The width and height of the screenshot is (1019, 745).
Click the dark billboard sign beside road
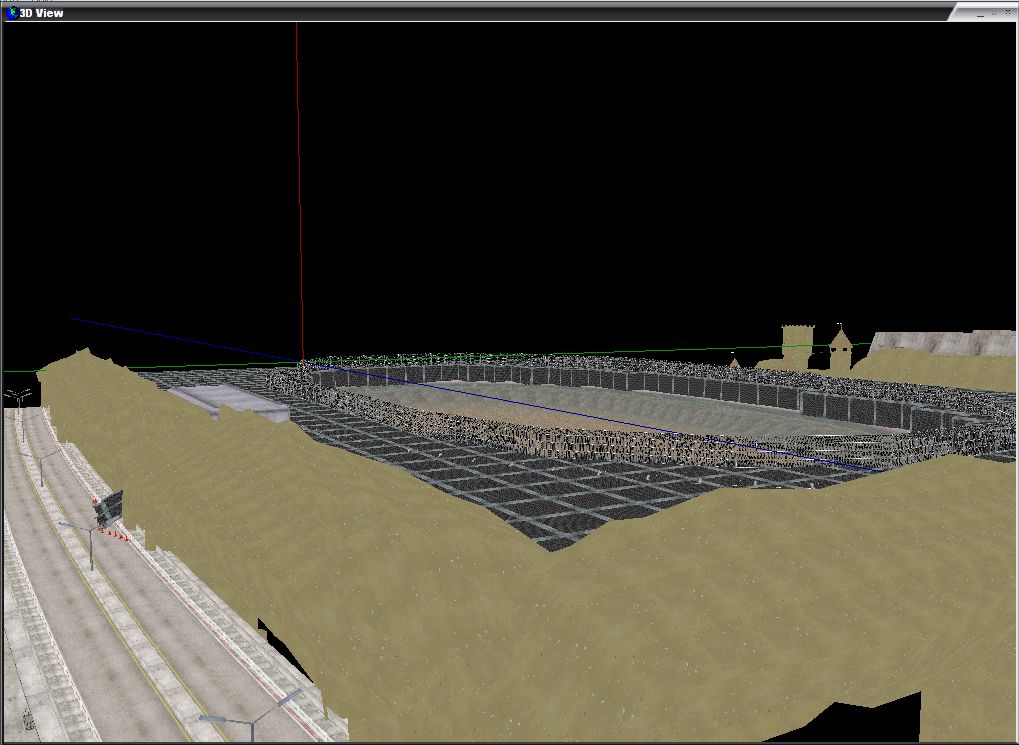[108, 508]
